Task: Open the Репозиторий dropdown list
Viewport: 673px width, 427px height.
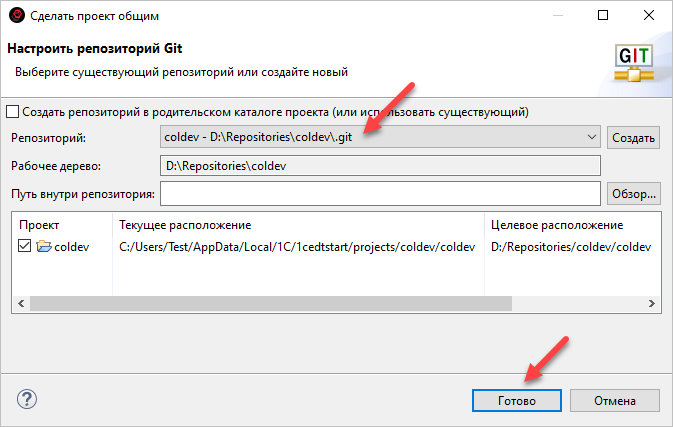Action: [x=591, y=138]
